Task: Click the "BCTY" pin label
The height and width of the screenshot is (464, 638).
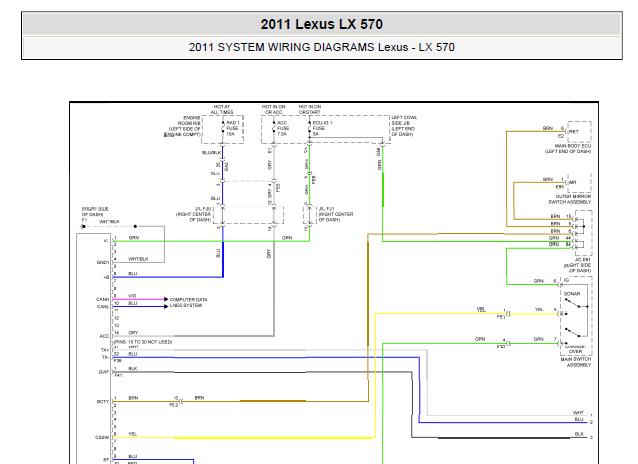Action: point(103,401)
